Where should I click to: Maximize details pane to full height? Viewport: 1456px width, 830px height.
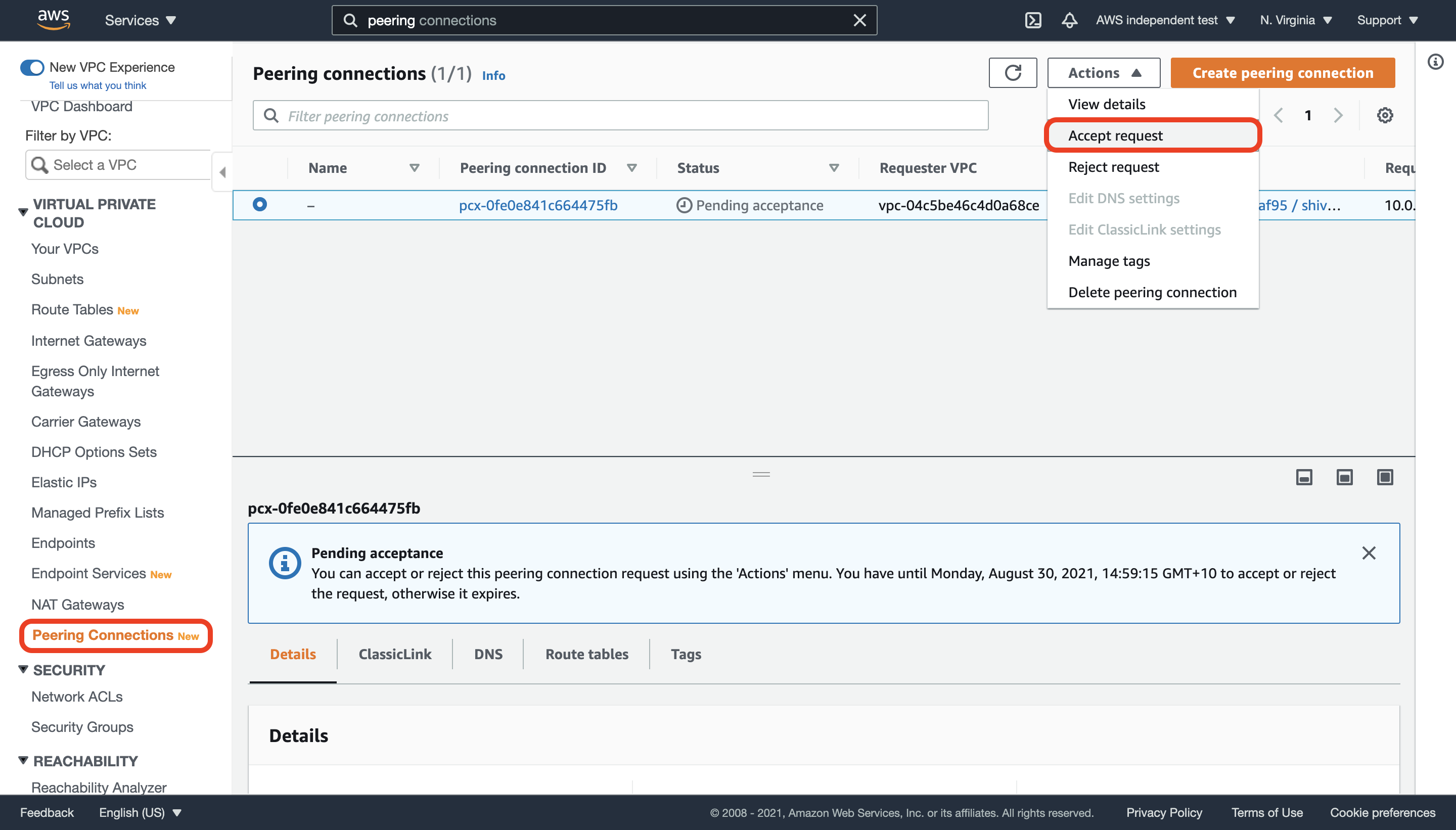pyautogui.click(x=1384, y=477)
